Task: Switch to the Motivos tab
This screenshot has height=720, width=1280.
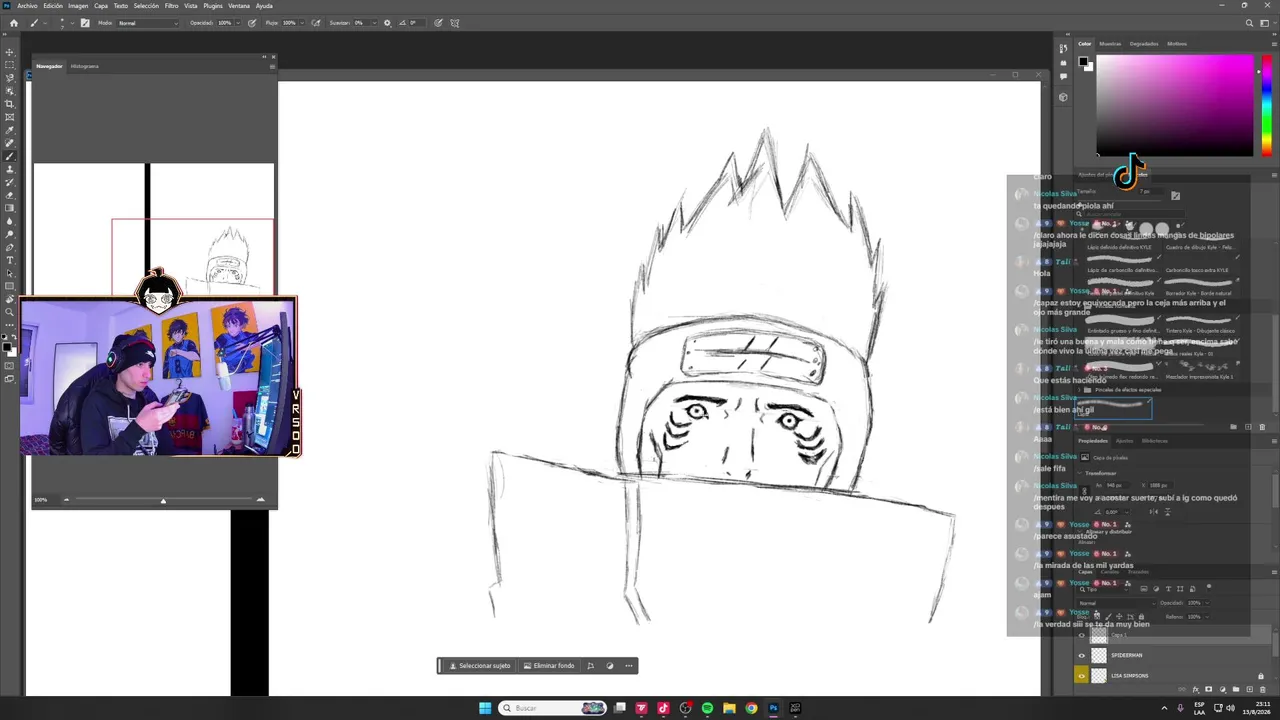Action: pos(1176,44)
